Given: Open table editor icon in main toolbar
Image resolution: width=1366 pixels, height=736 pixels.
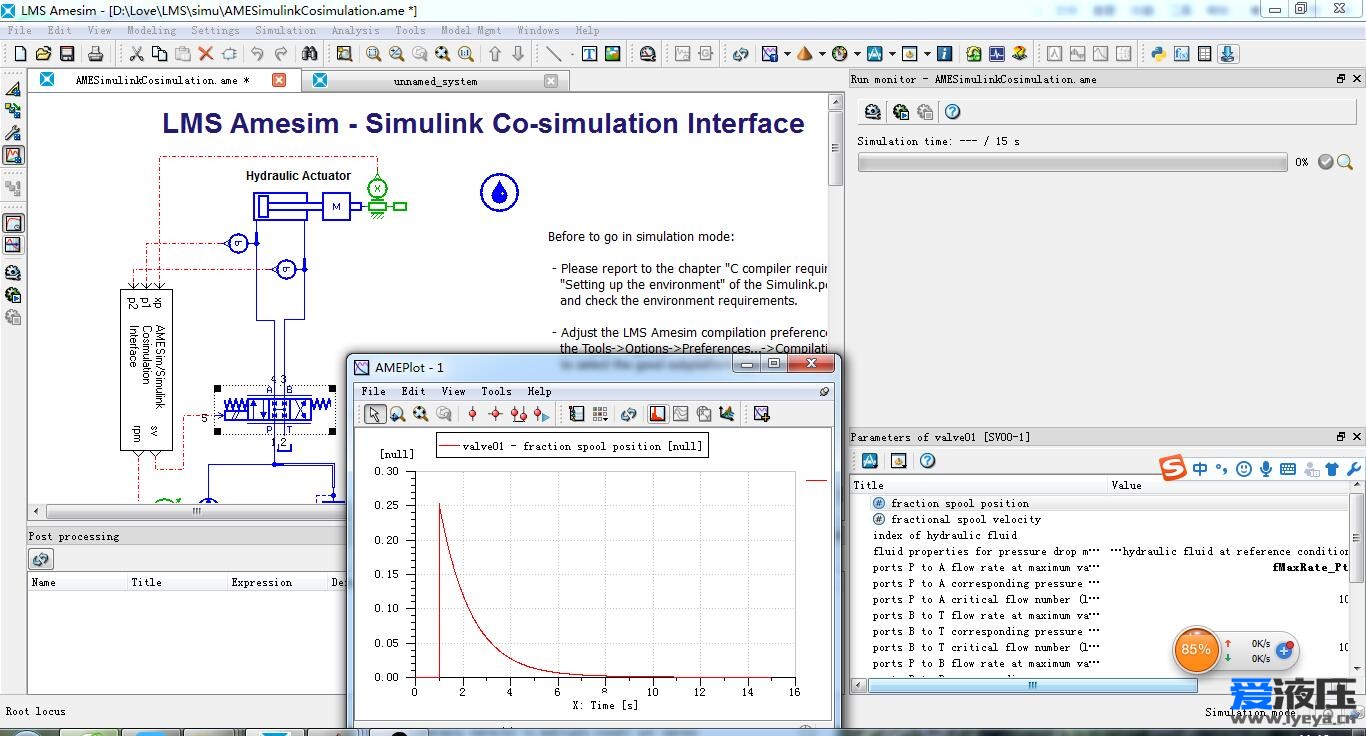Looking at the screenshot, I should coord(1205,54).
